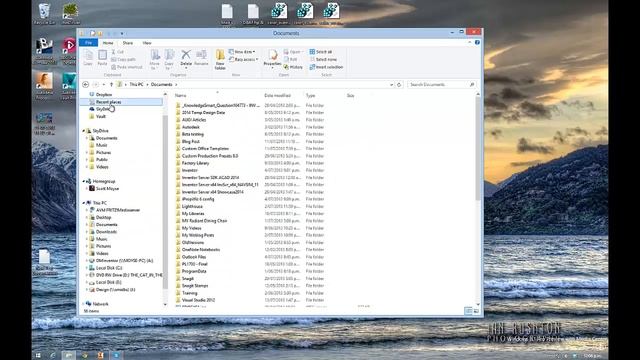The image size is (640, 360).
Task: Click Select none in the ribbon
Action: click(x=323, y=59)
